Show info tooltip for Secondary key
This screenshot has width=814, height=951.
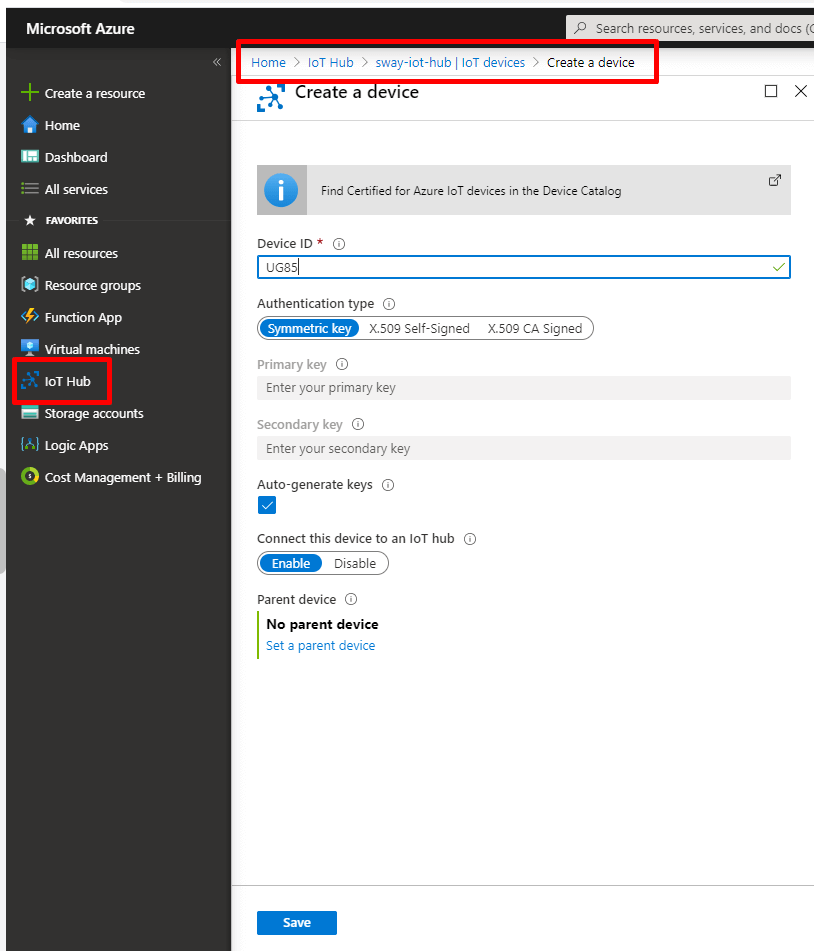point(358,424)
